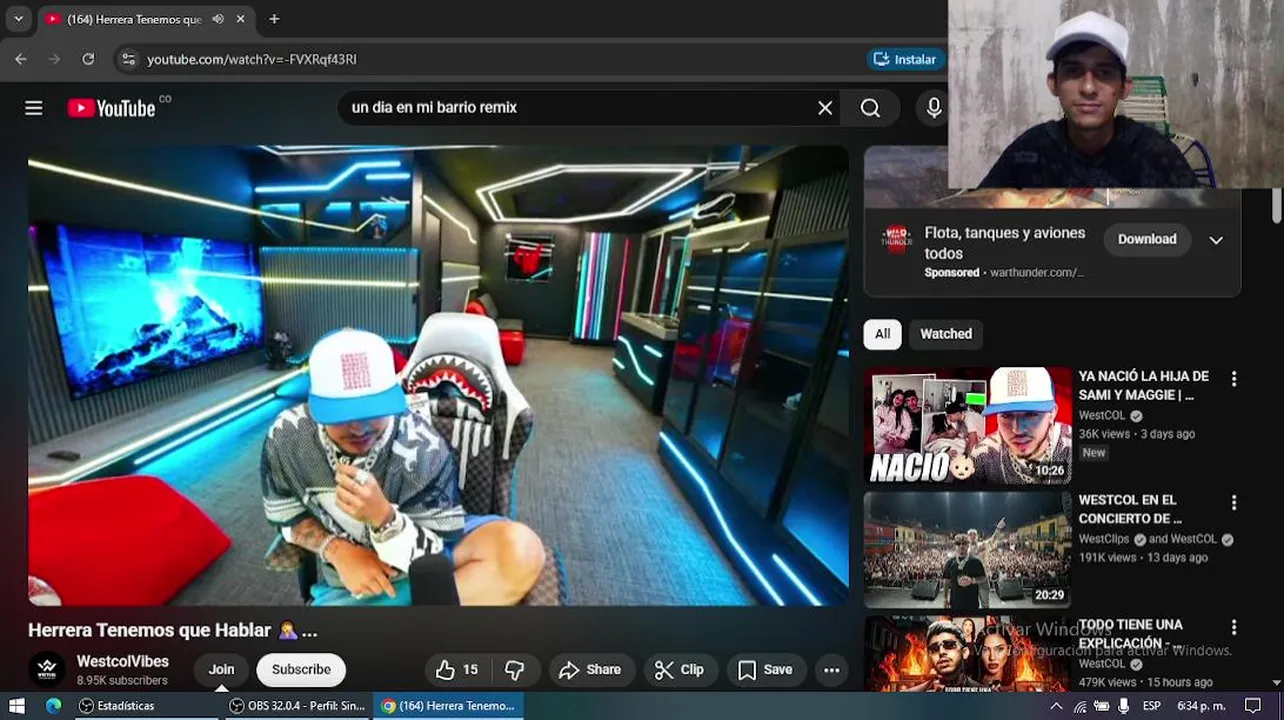This screenshot has width=1284, height=720.
Task: Open tab search dropdown arrow
Action: [x=18, y=19]
